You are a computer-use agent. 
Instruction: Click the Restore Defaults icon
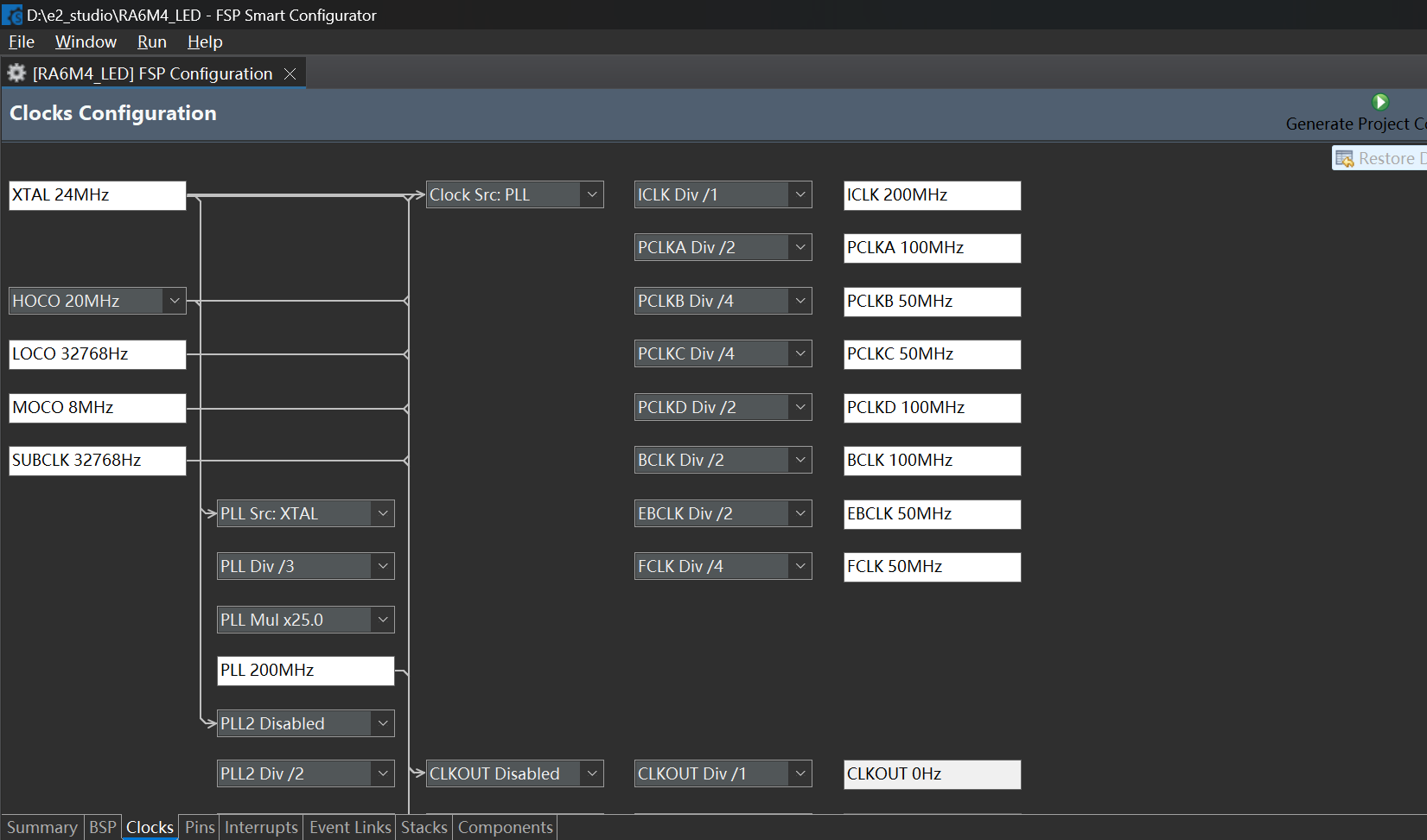tap(1345, 158)
